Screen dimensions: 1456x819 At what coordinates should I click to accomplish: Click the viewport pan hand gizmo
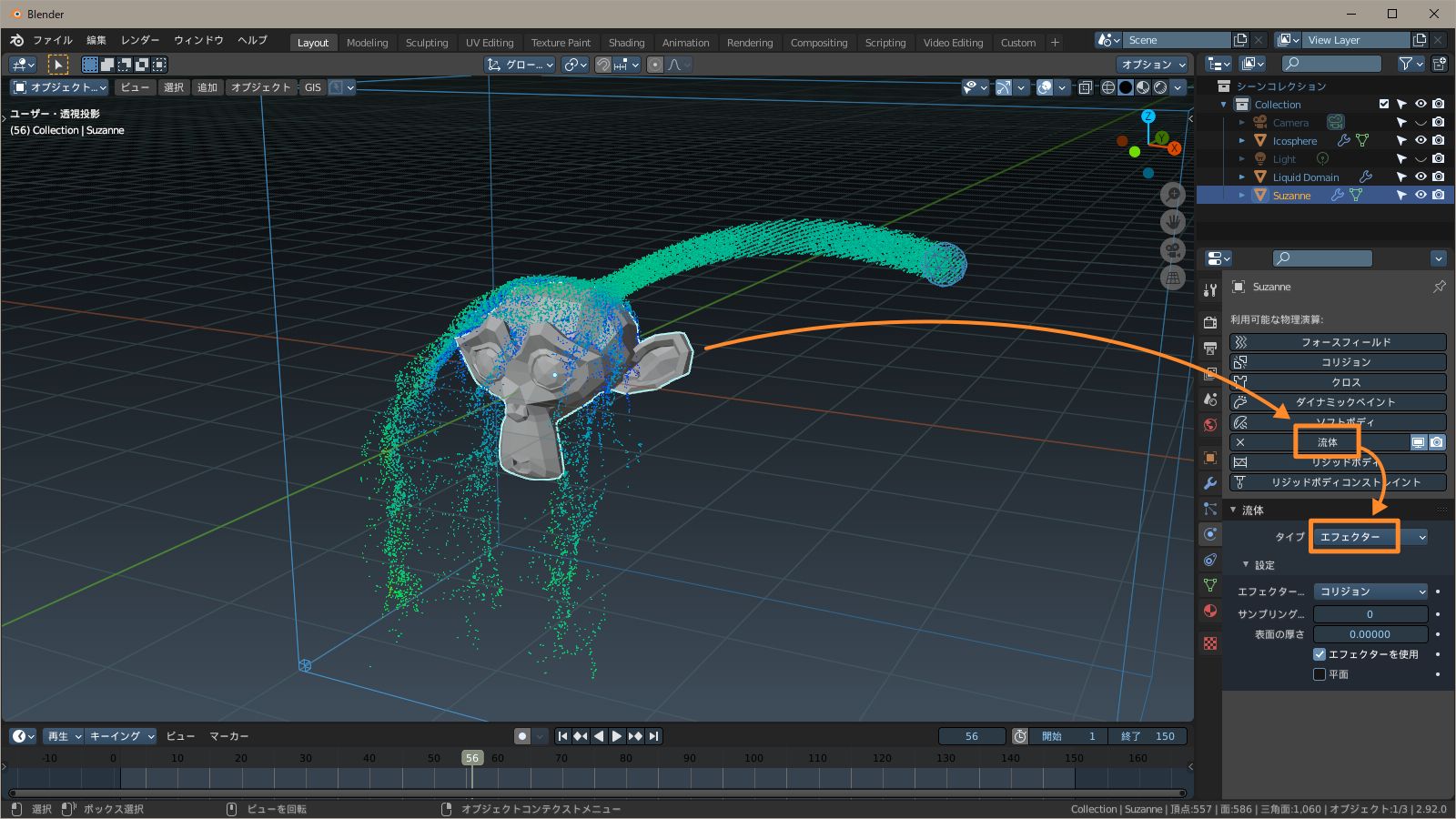1173,222
